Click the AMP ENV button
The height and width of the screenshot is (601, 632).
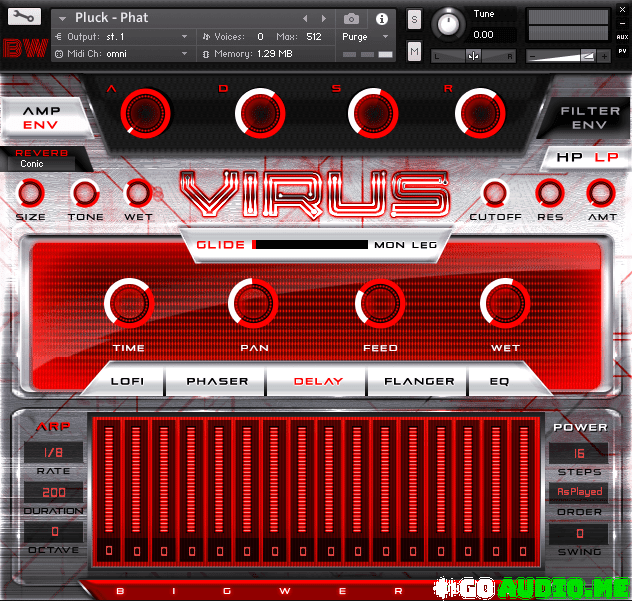tap(41, 118)
